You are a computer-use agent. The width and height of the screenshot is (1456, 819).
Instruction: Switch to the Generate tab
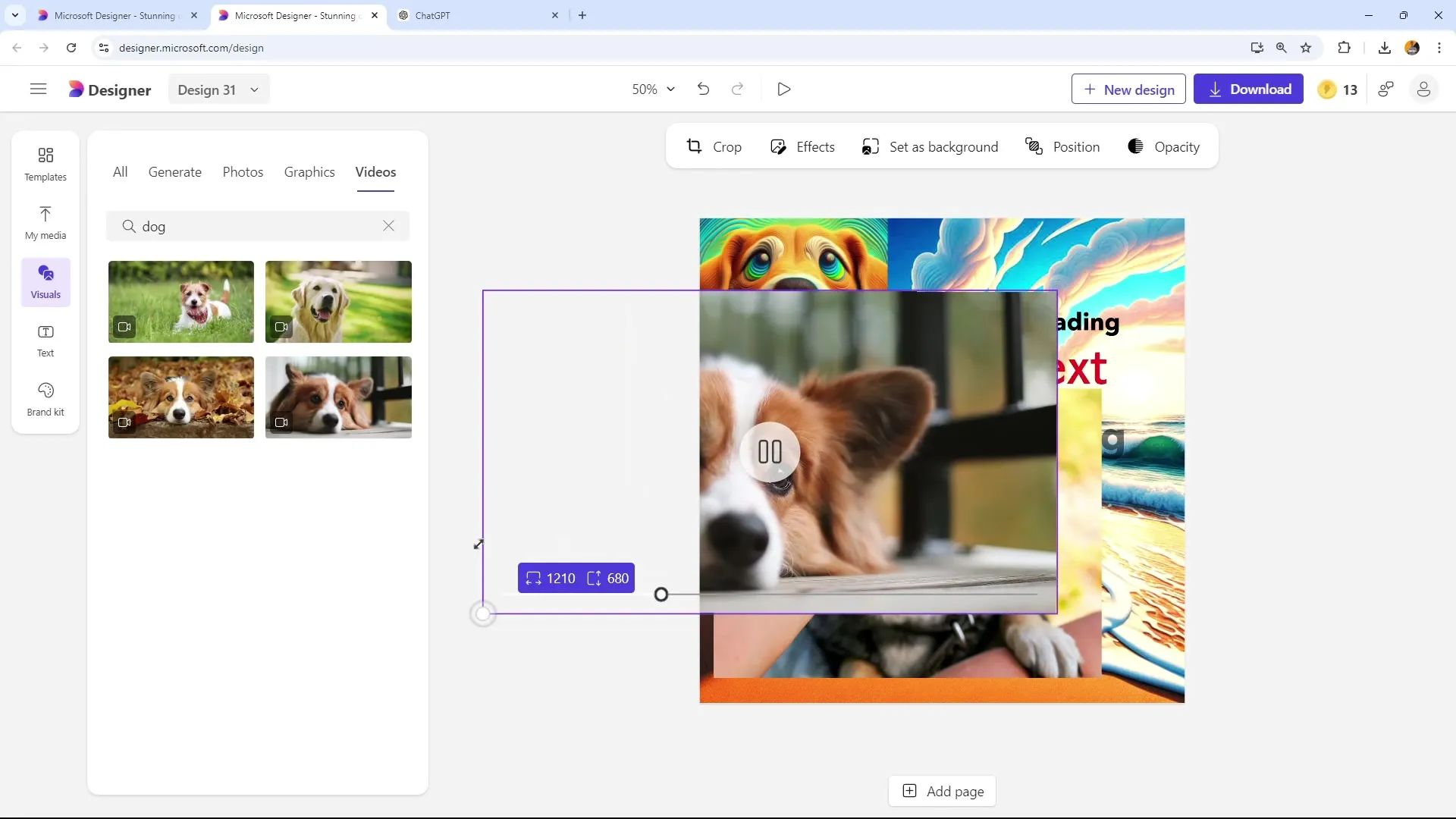(x=175, y=172)
